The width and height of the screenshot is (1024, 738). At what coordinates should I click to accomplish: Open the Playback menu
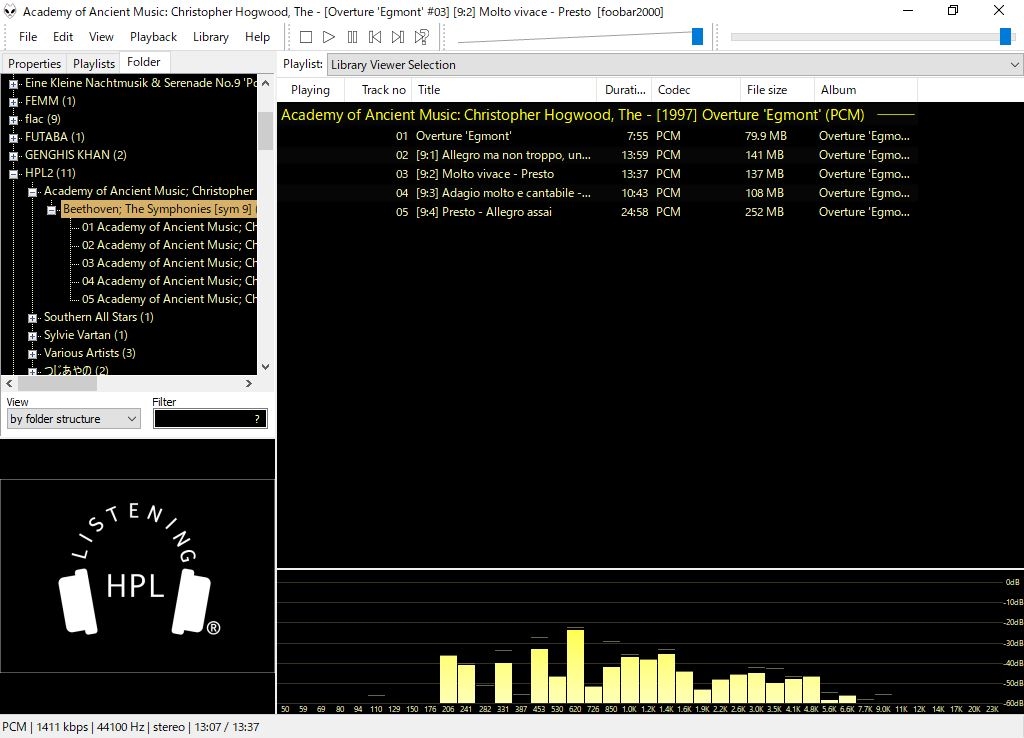coord(153,37)
